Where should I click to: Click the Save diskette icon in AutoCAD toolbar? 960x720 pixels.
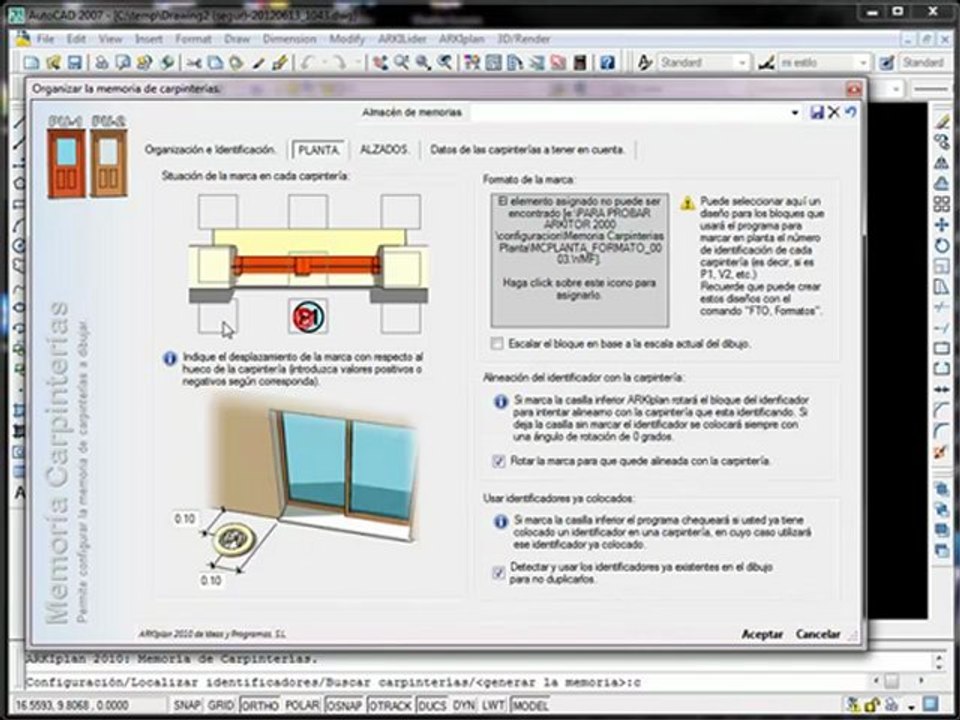tap(75, 62)
